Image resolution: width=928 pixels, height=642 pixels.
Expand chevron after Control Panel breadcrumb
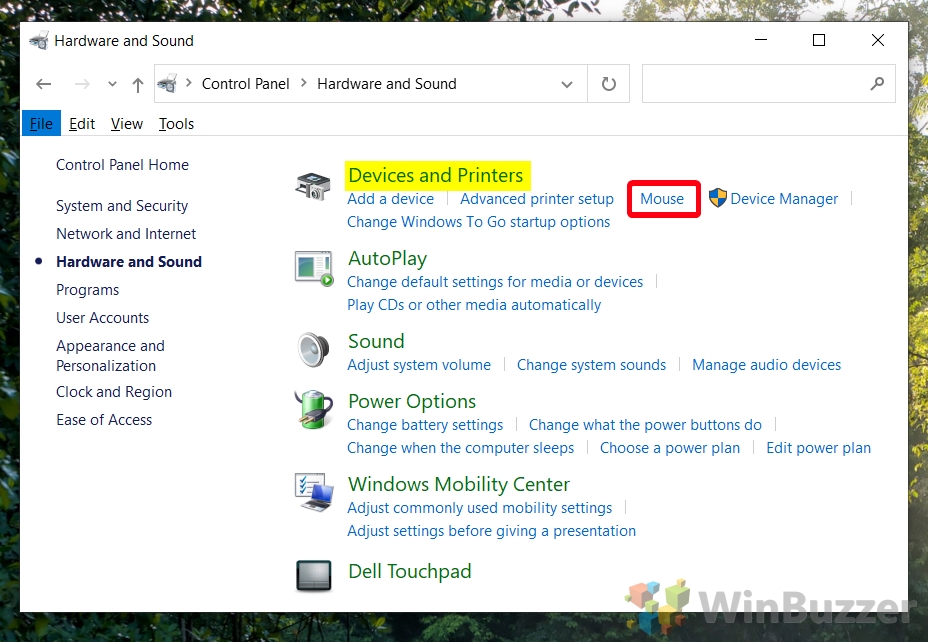304,83
